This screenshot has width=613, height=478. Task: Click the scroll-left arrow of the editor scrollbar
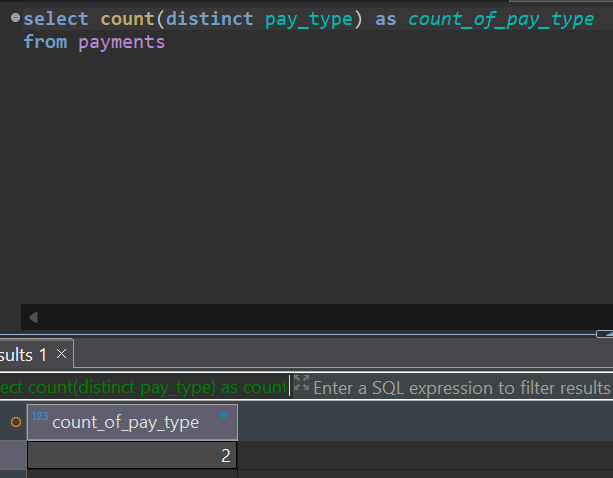click(34, 317)
